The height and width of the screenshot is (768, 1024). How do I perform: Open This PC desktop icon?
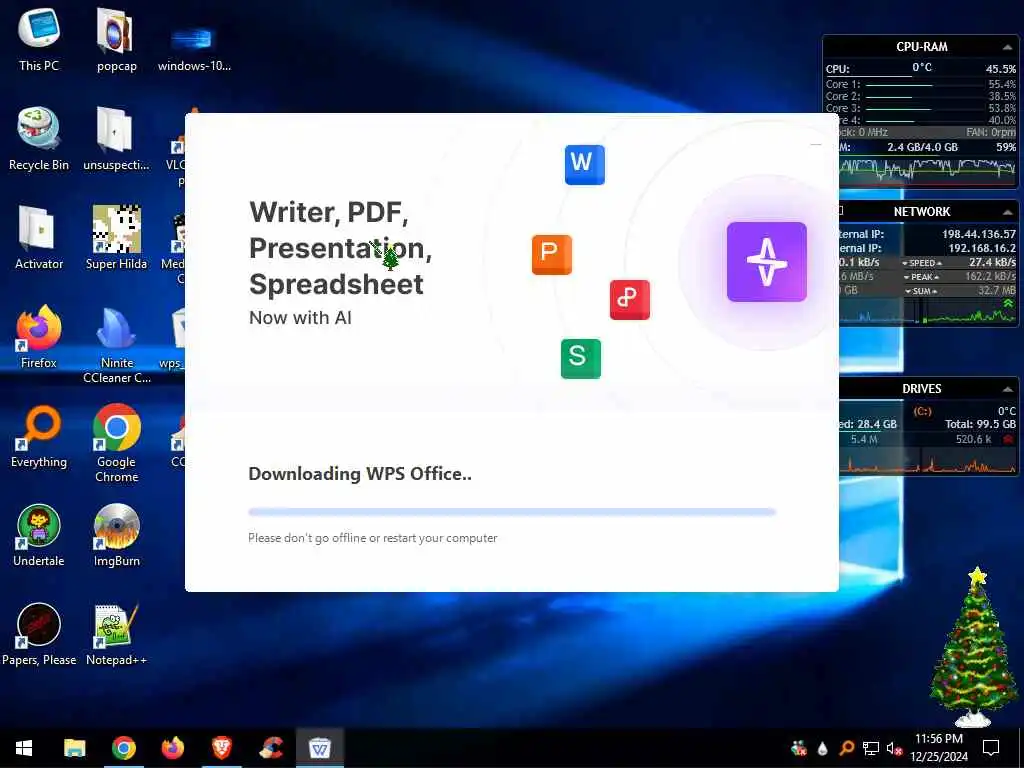39,39
